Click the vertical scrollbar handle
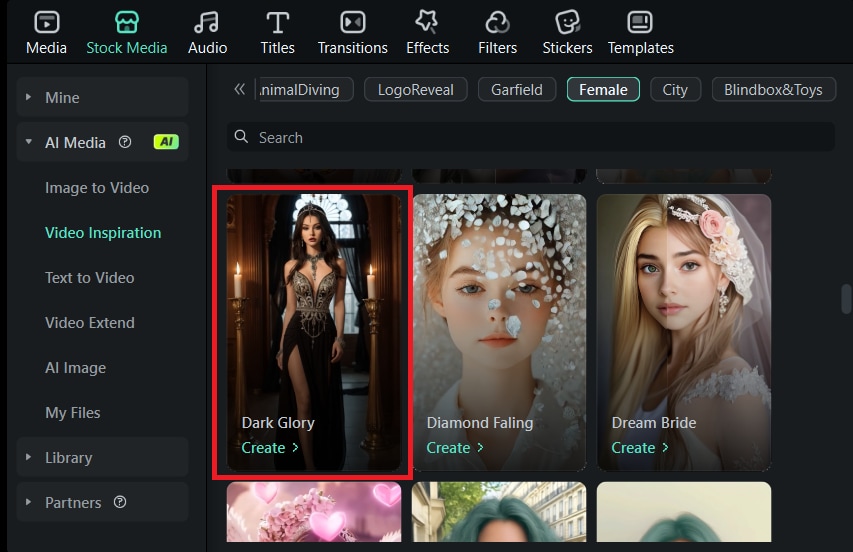Image resolution: width=853 pixels, height=552 pixels. click(846, 299)
